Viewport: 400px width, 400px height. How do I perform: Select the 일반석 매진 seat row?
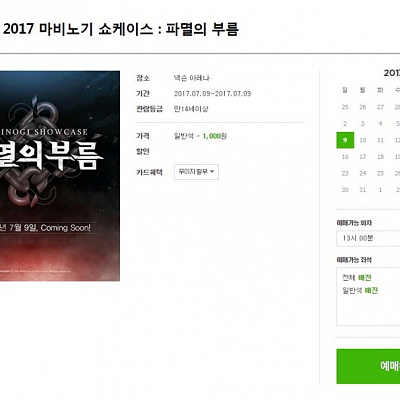click(x=360, y=291)
